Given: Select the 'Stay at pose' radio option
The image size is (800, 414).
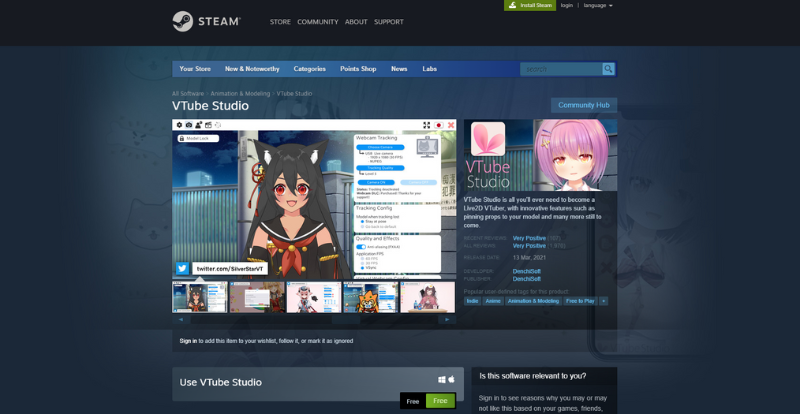Looking at the screenshot, I should pyautogui.click(x=362, y=222).
